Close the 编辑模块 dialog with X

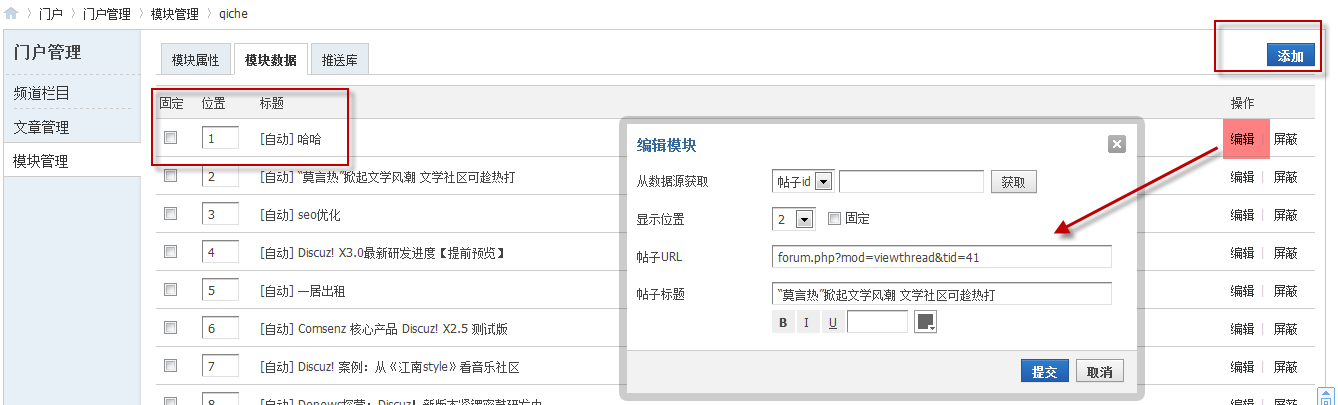pos(1117,144)
